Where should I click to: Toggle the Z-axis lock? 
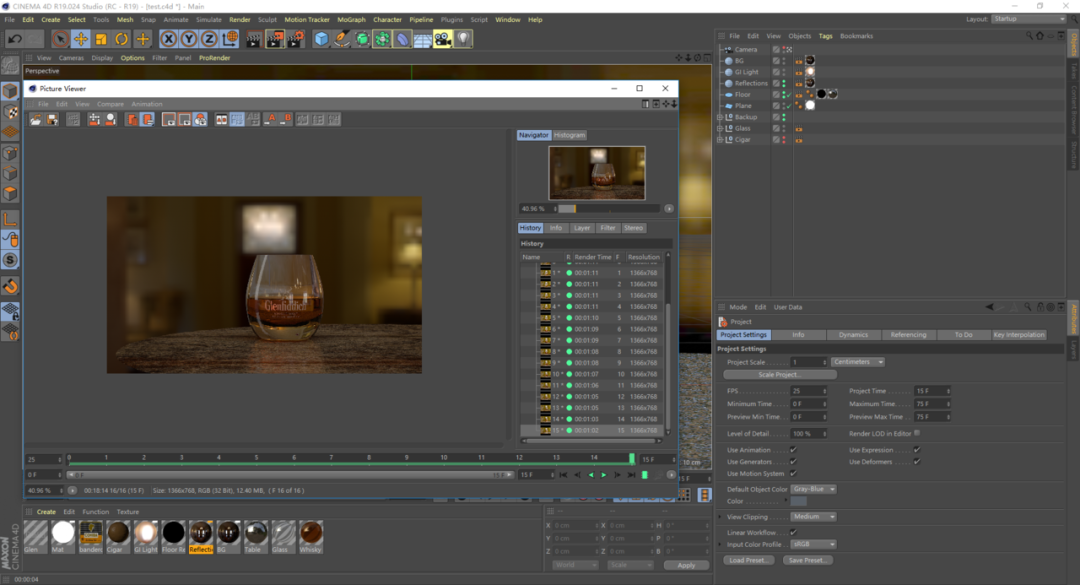coord(209,39)
